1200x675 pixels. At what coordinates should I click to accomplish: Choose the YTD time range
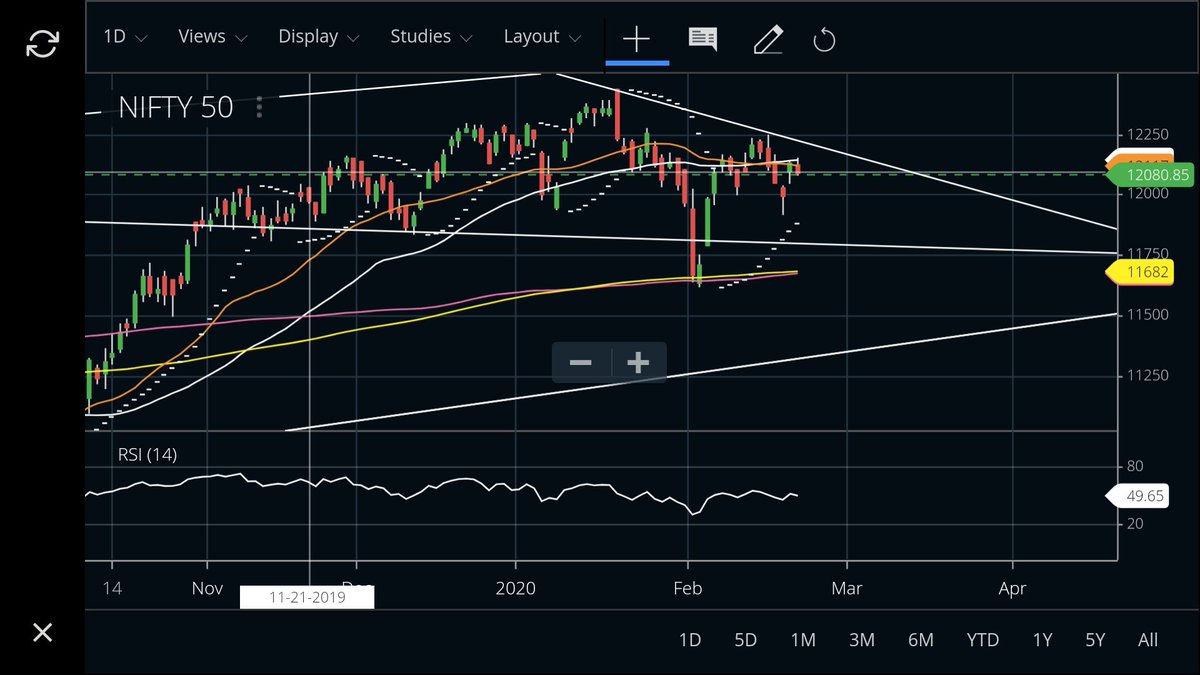pos(983,640)
